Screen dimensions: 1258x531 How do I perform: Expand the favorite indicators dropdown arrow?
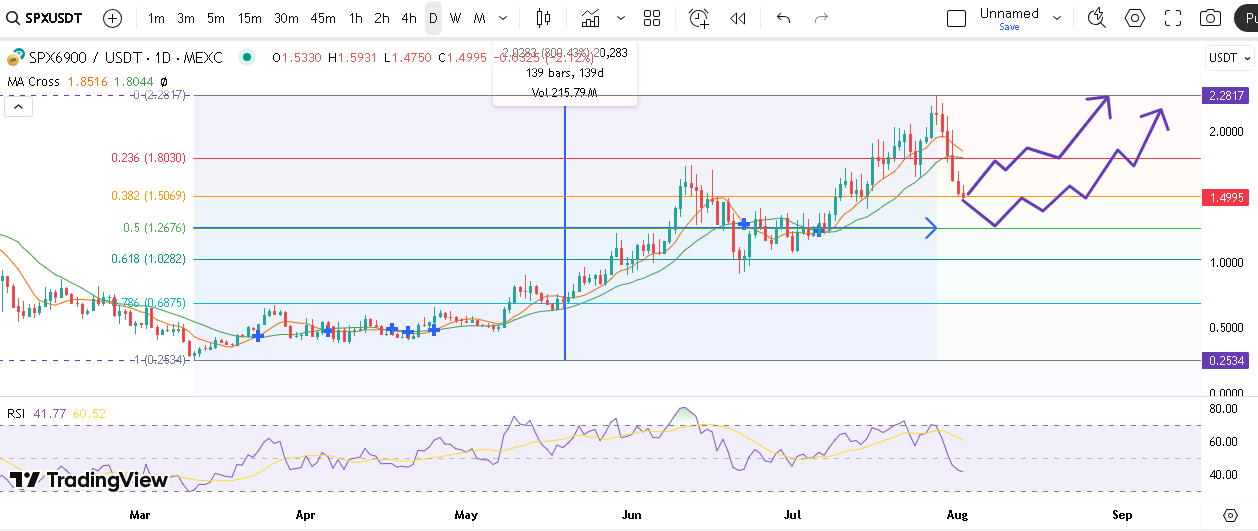pos(621,18)
